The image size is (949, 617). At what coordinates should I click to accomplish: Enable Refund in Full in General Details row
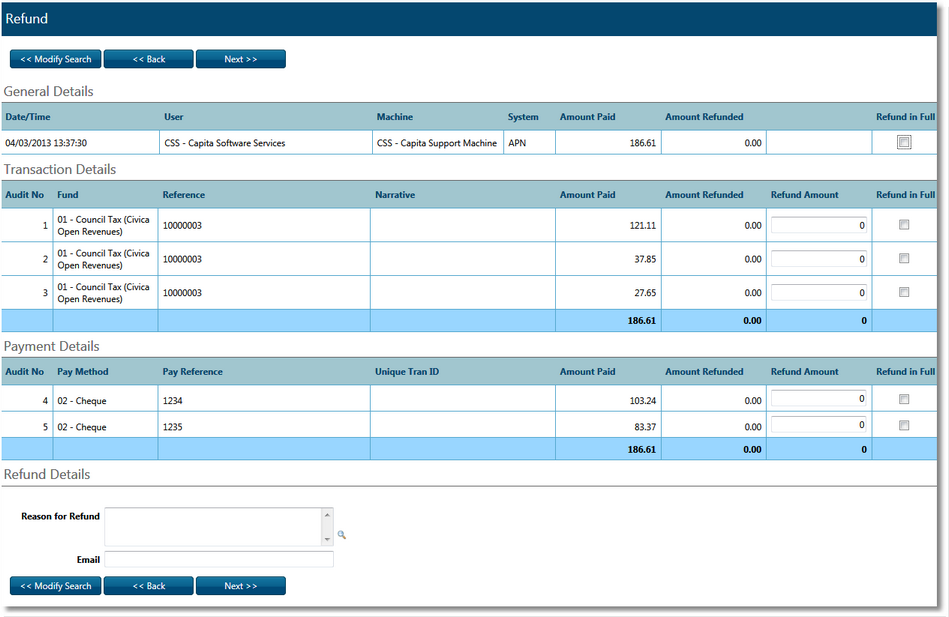tap(904, 142)
